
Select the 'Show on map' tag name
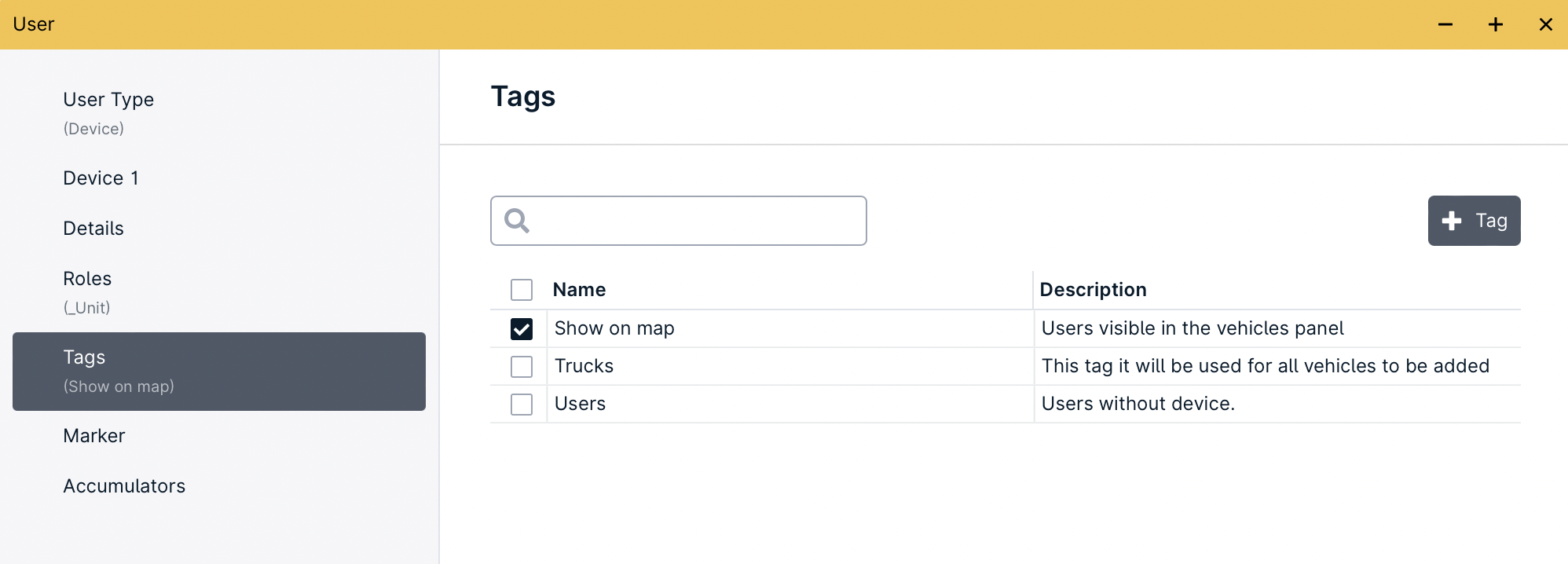tap(614, 328)
